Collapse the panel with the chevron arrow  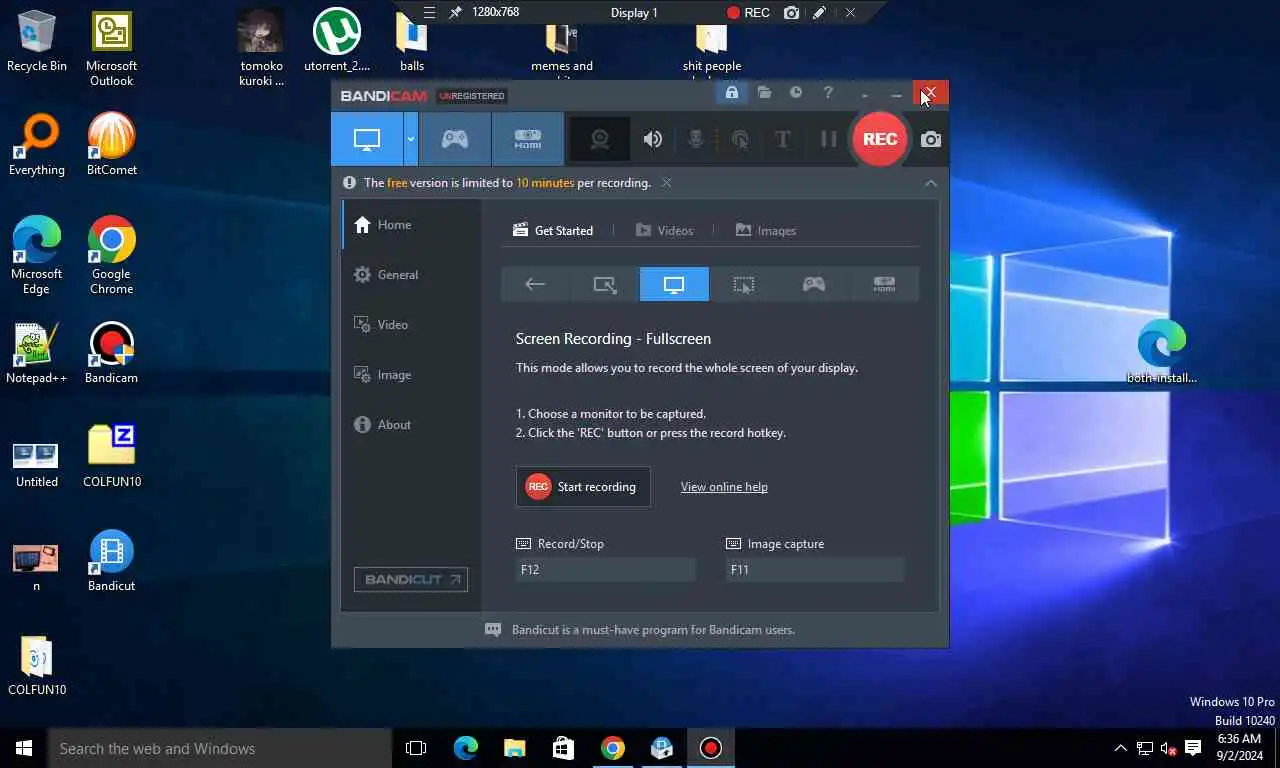931,183
